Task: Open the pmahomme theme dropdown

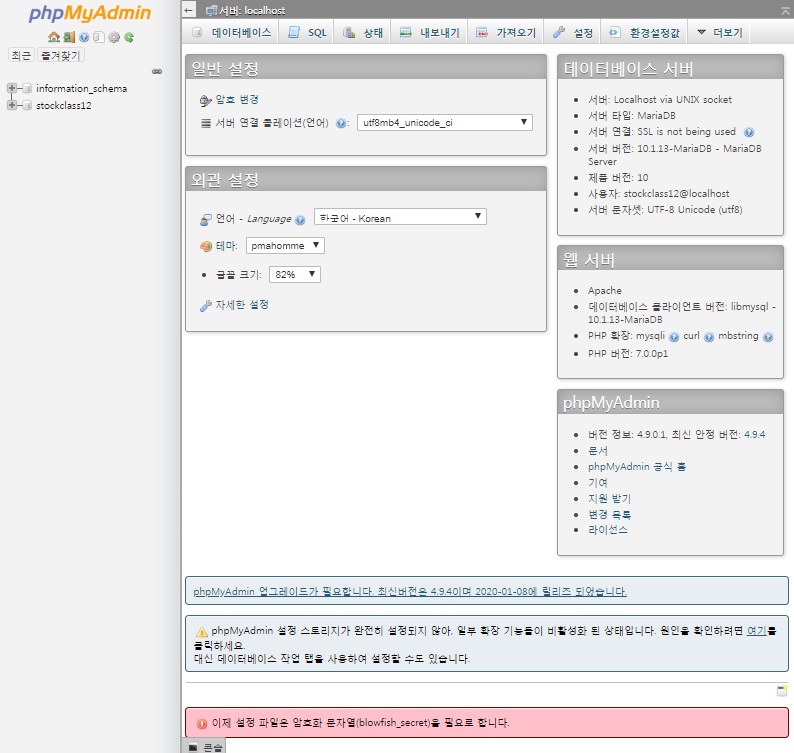Action: click(x=285, y=245)
